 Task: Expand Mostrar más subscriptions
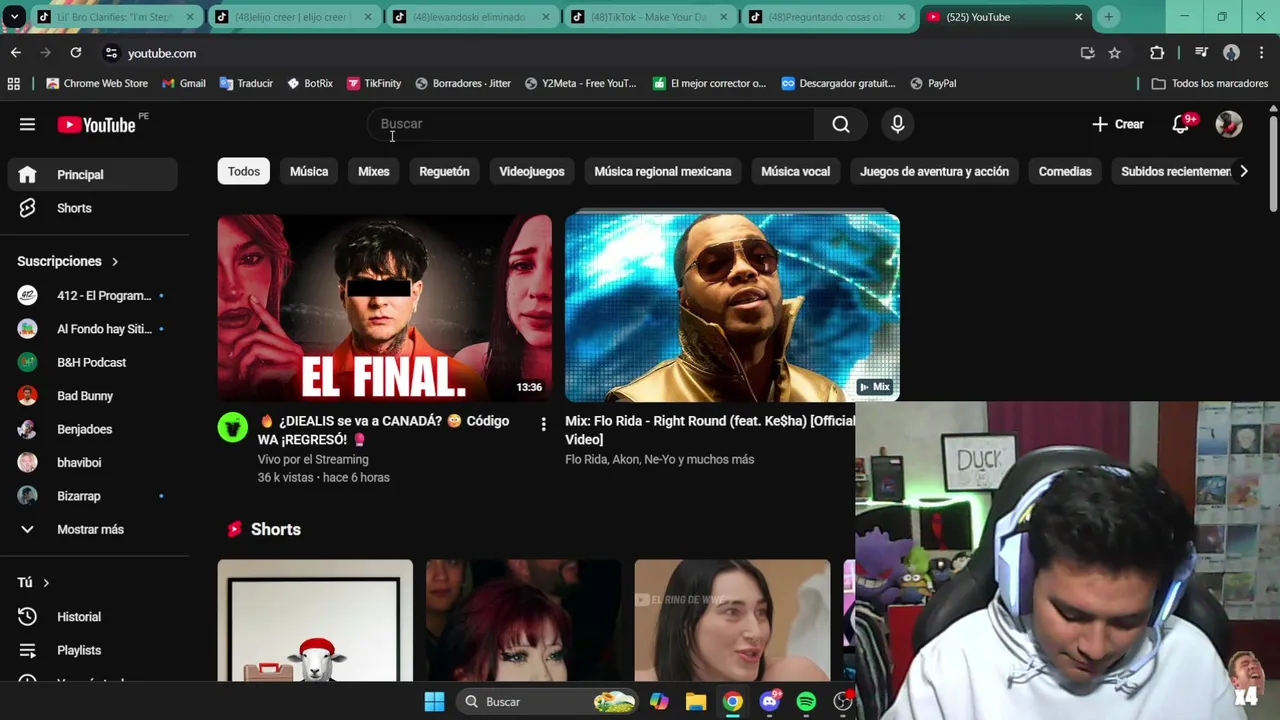93,529
